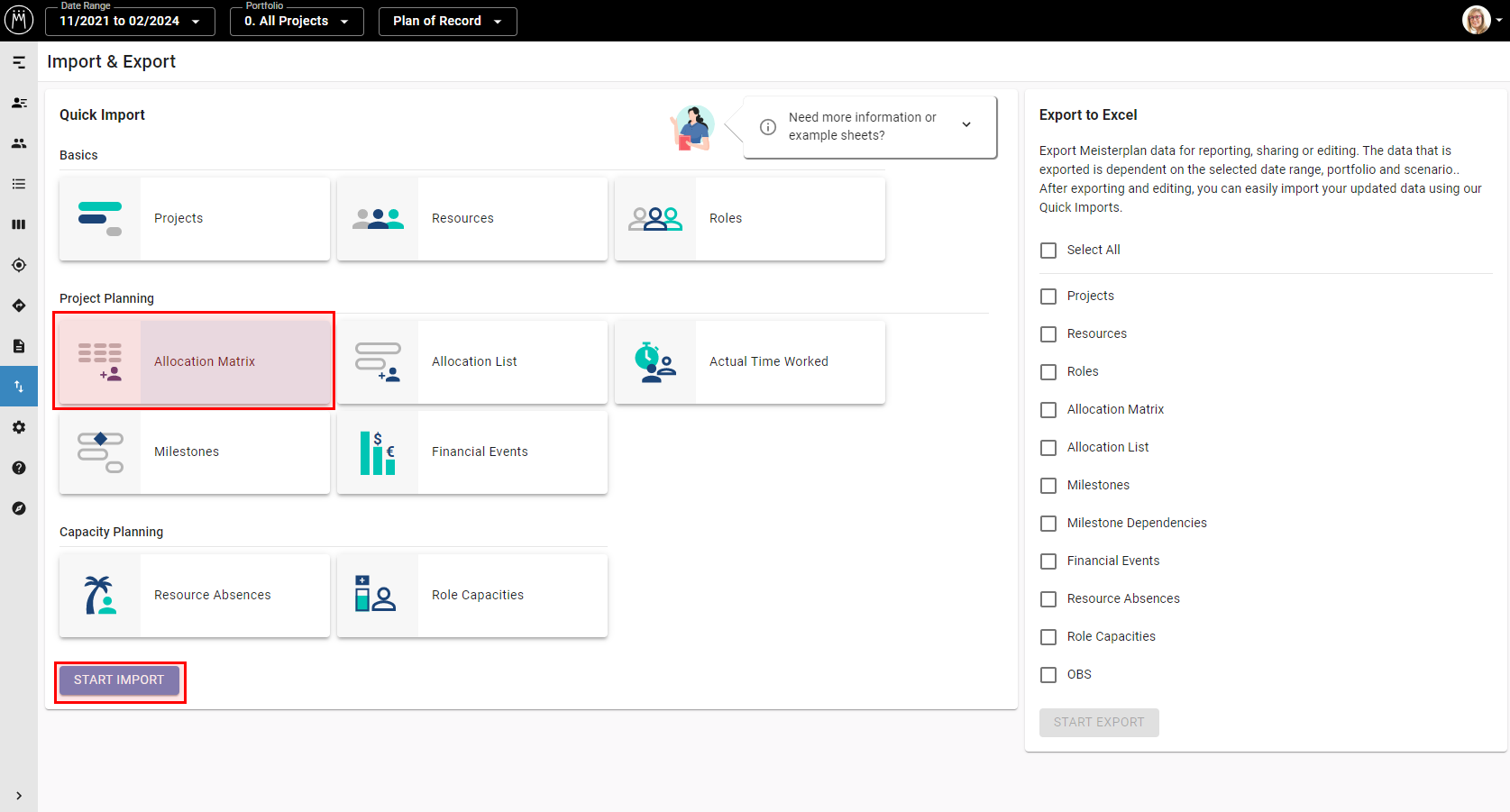Open the team/people sidebar icon
1510x812 pixels.
click(19, 143)
